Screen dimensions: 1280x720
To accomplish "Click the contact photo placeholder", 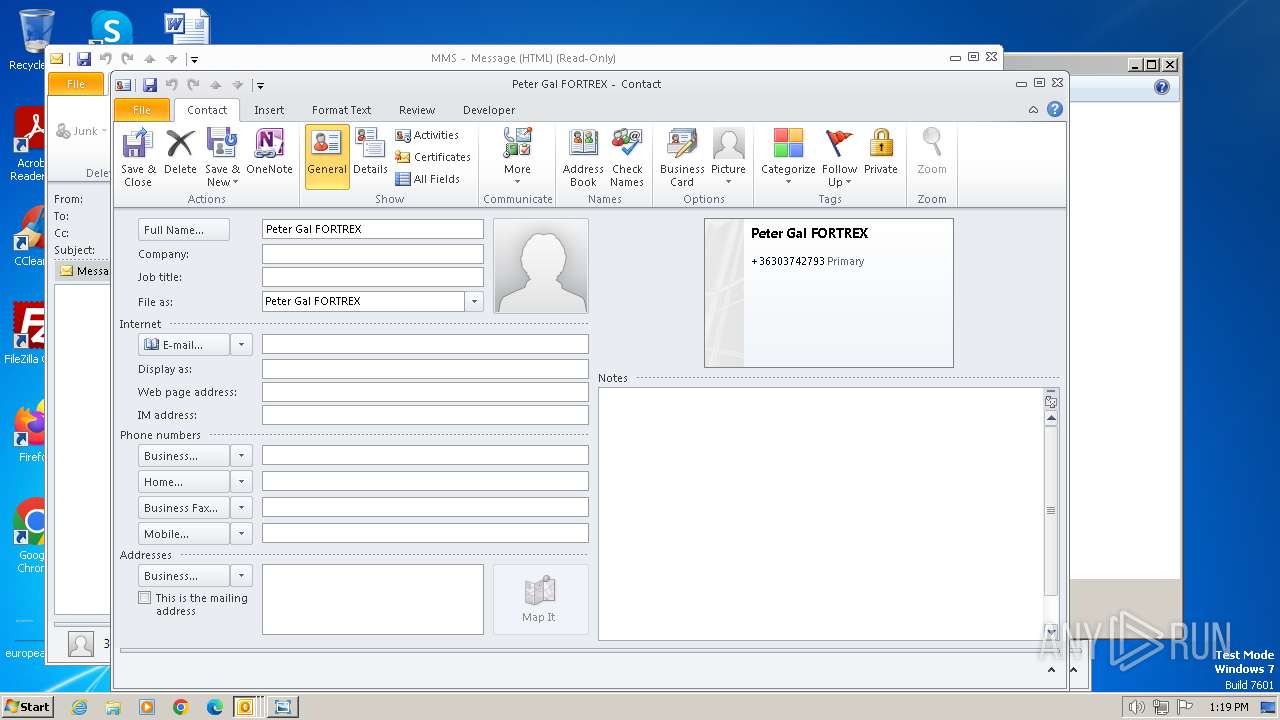I will coord(541,266).
